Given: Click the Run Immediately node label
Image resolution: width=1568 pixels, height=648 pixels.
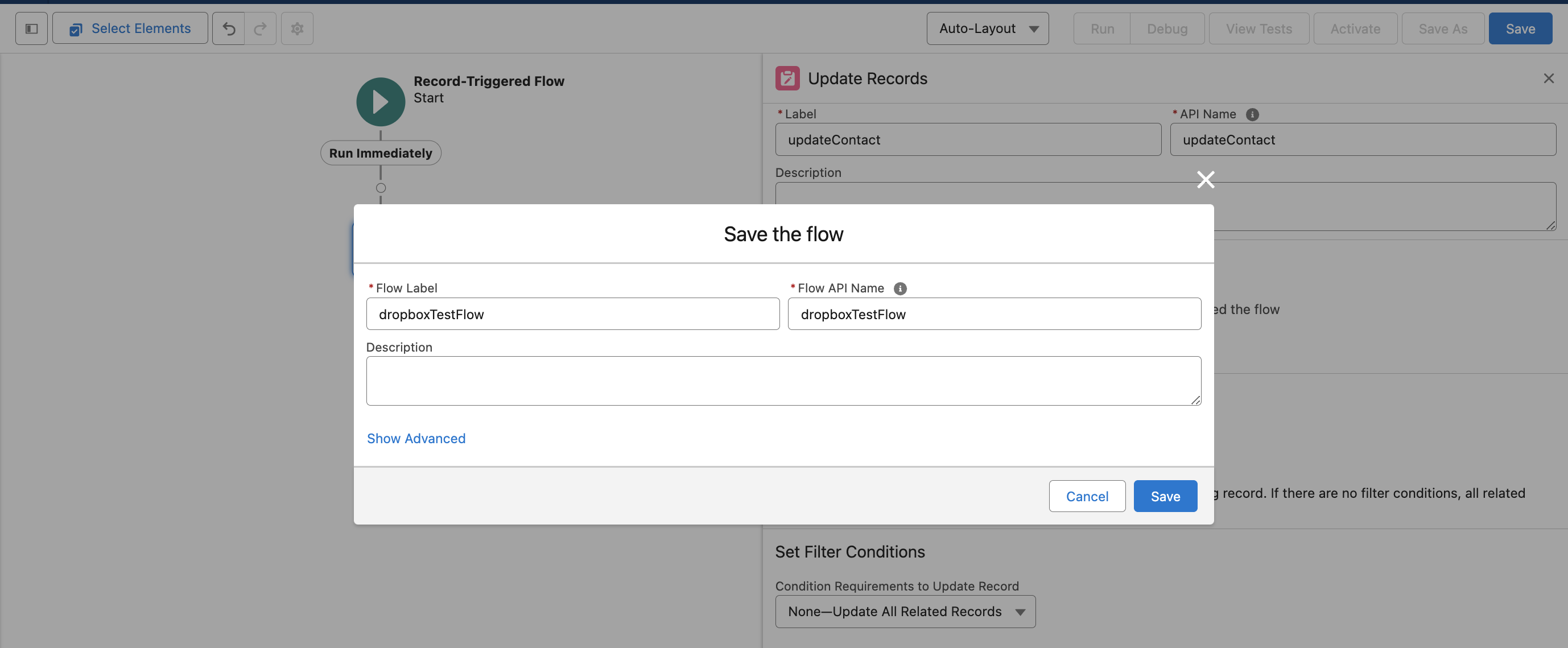Looking at the screenshot, I should coord(380,153).
